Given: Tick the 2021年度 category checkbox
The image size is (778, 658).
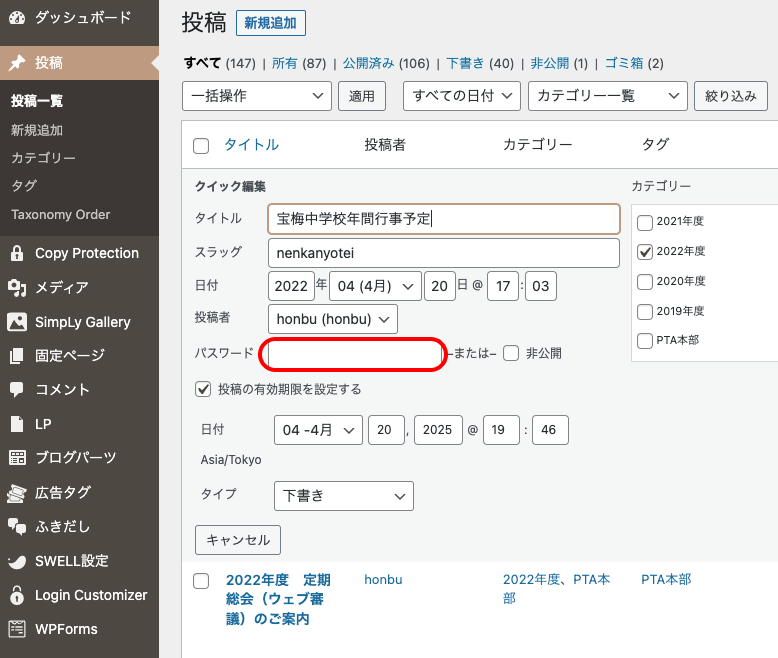Looking at the screenshot, I should click(645, 222).
